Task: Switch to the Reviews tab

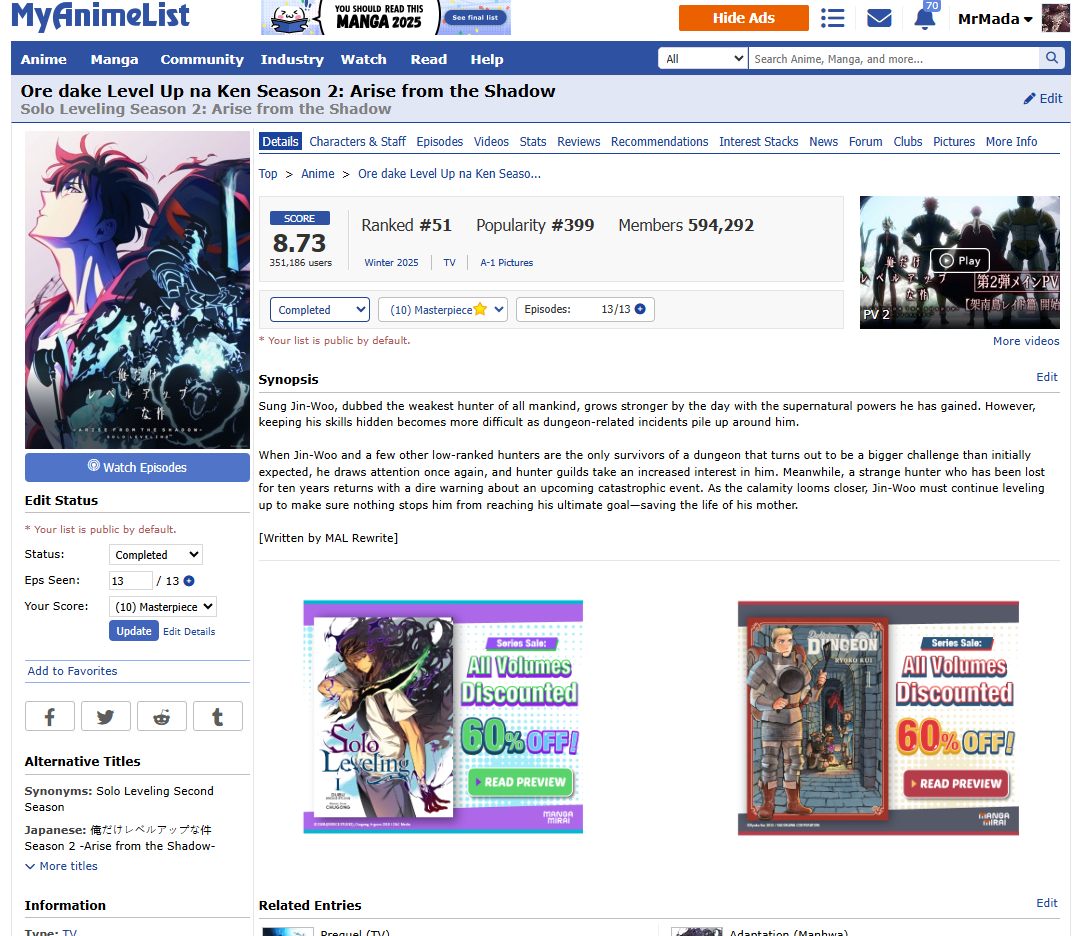Action: click(579, 141)
